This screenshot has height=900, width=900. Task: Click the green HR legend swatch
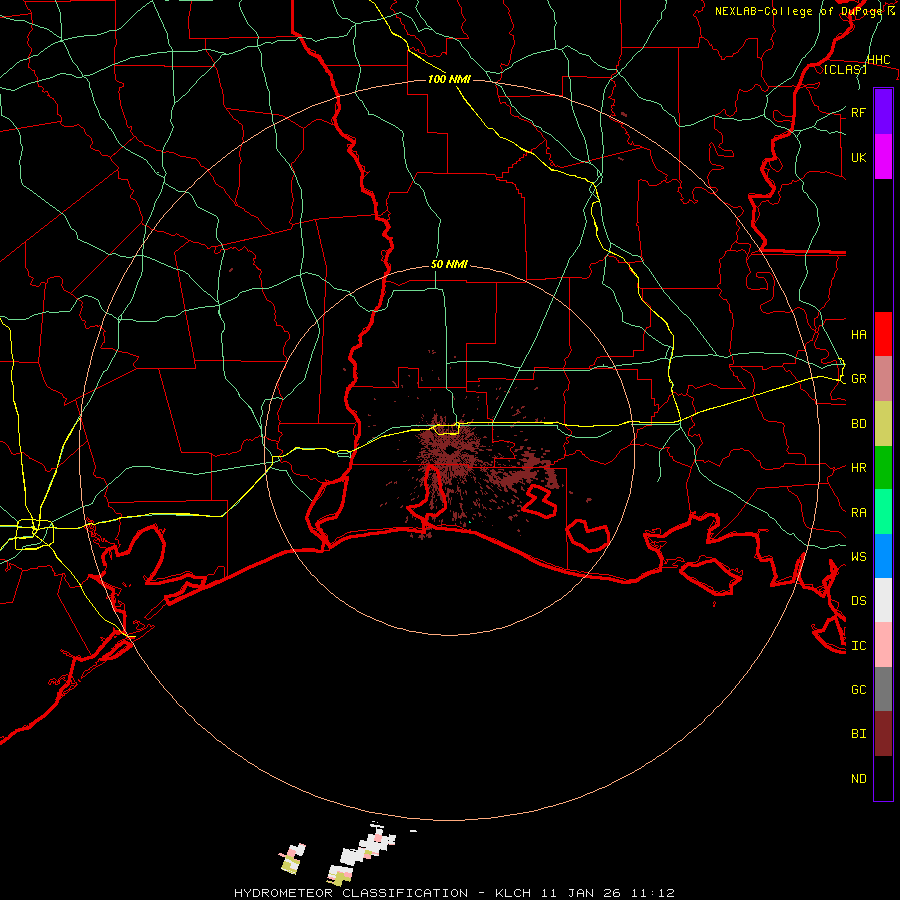[883, 467]
